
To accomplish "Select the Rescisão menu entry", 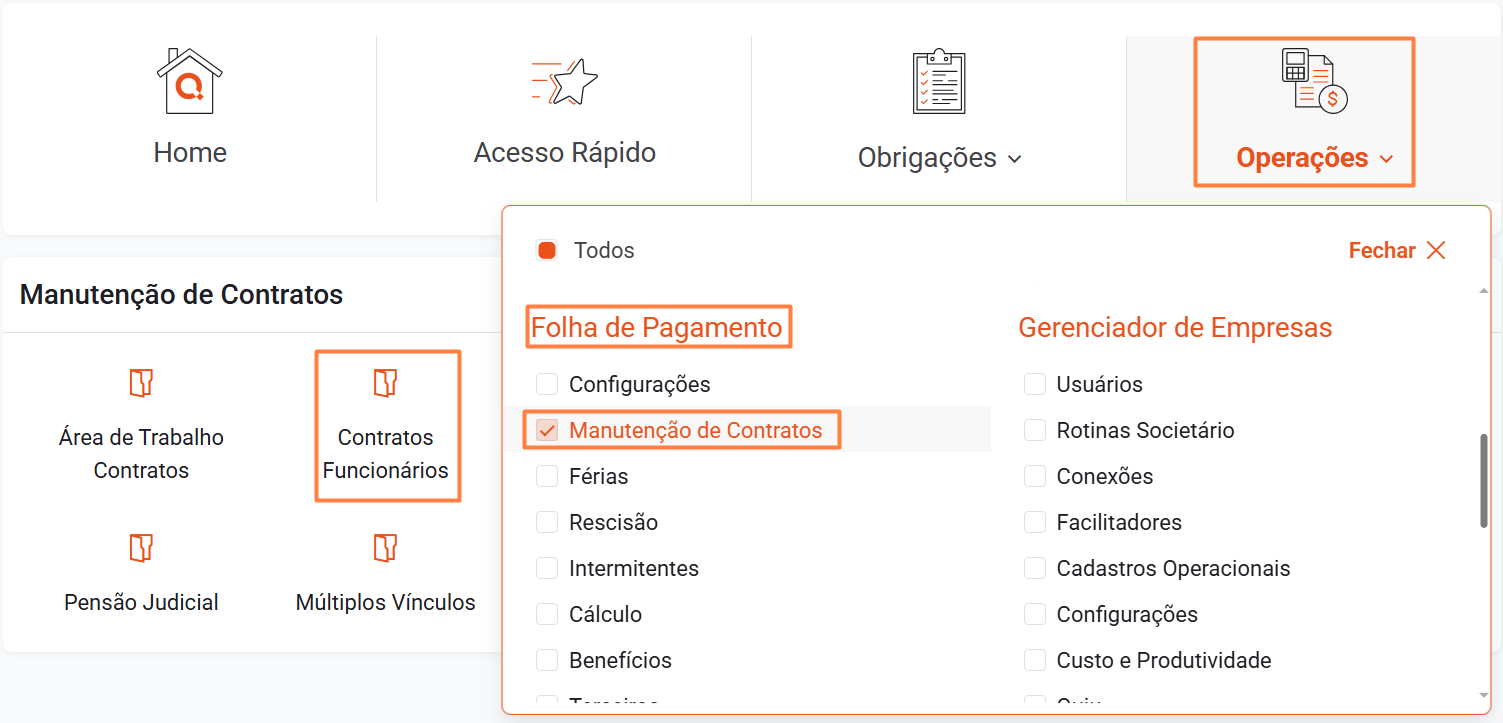I will tap(613, 523).
